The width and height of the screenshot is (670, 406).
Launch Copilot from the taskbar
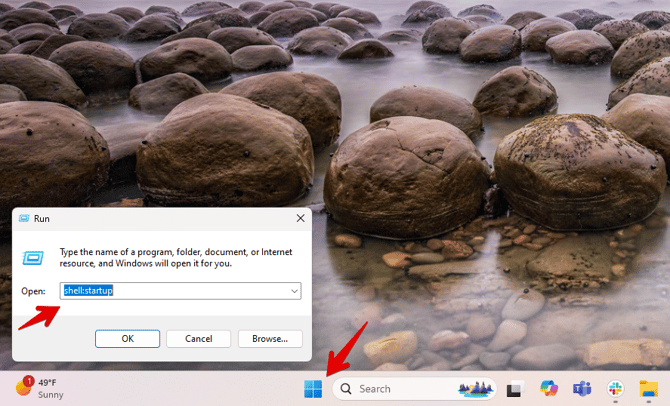pos(547,389)
